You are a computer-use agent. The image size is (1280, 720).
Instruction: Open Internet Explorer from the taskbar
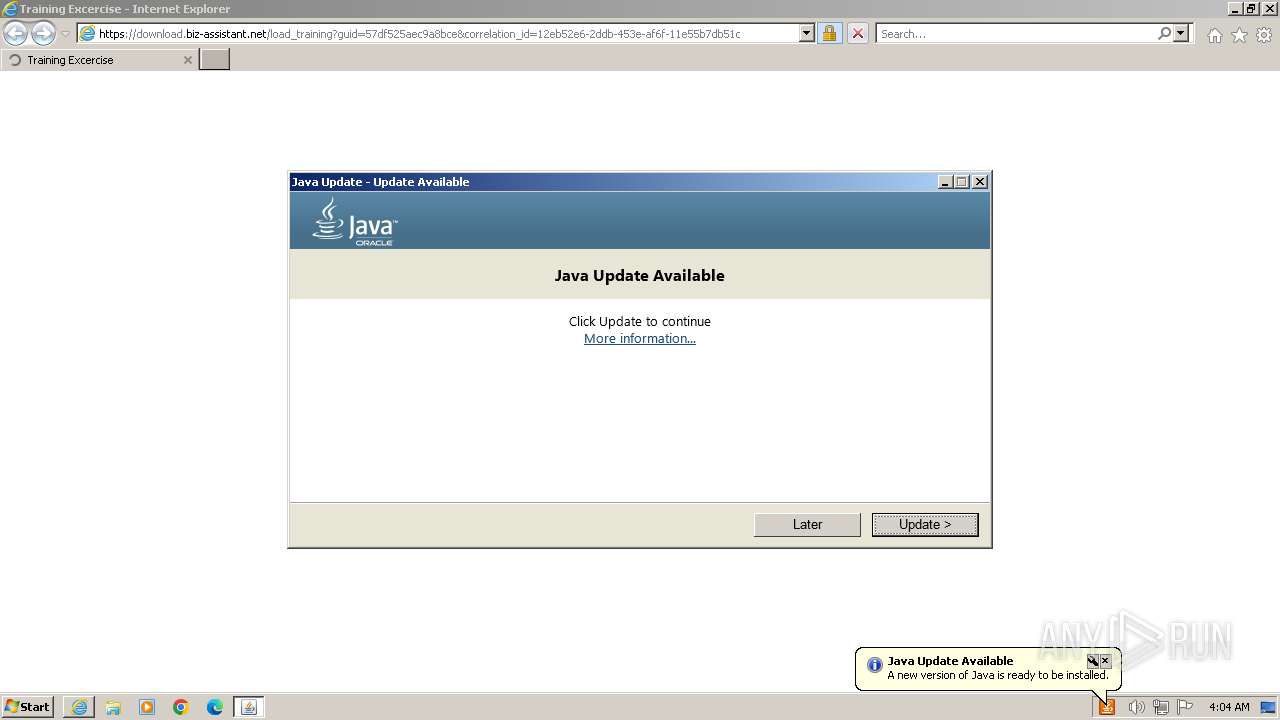click(x=79, y=707)
